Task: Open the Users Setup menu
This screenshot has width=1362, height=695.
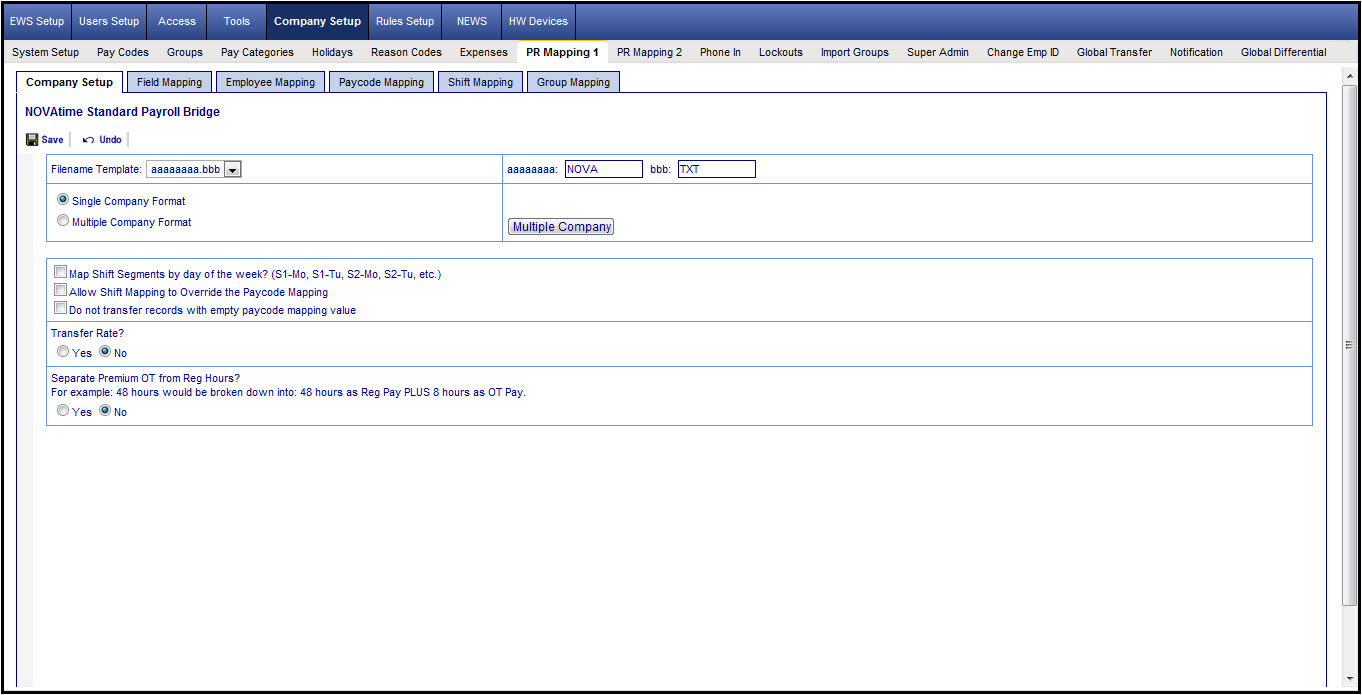Action: click(109, 21)
